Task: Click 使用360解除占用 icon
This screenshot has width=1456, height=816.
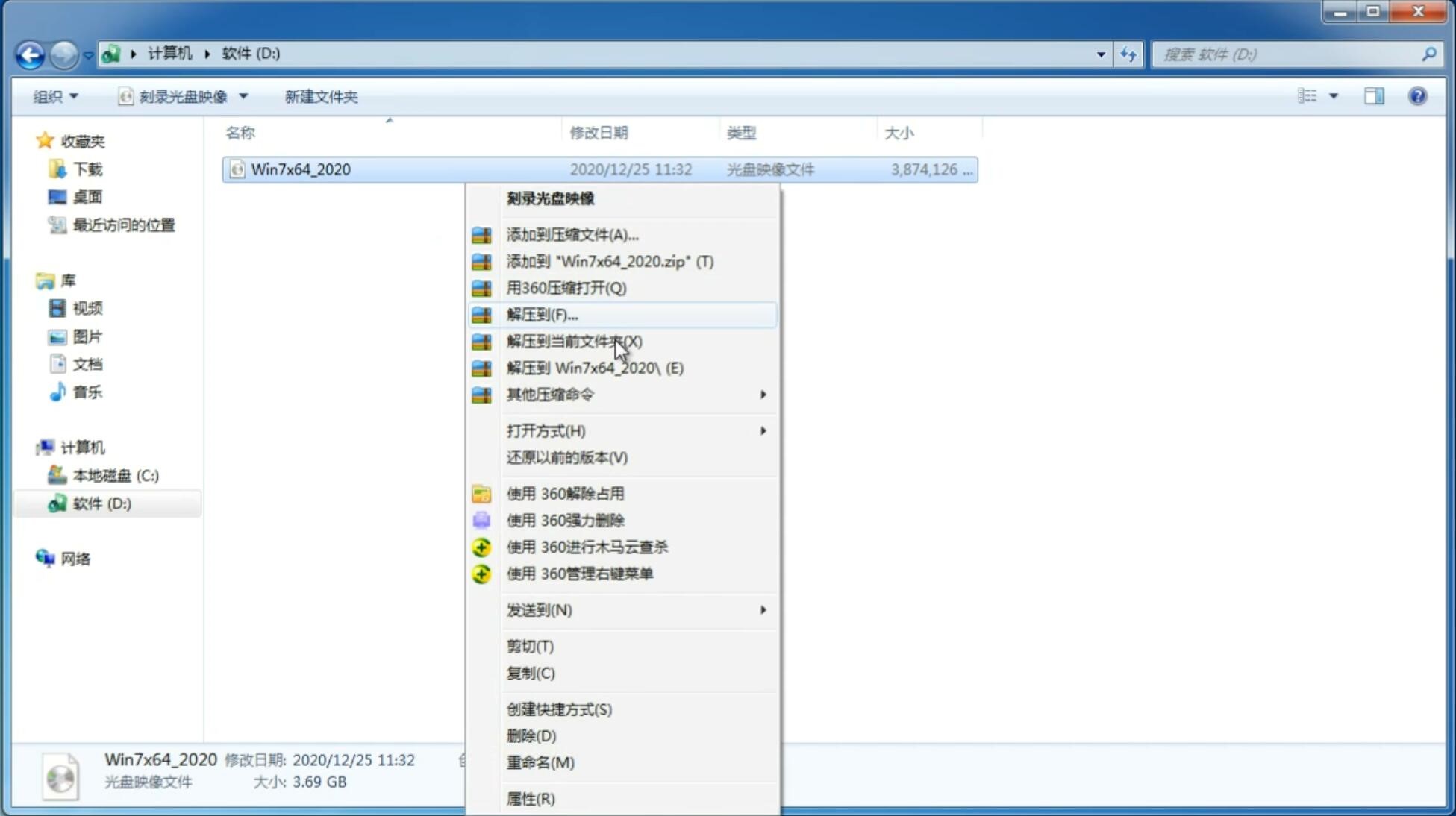Action: pos(480,493)
